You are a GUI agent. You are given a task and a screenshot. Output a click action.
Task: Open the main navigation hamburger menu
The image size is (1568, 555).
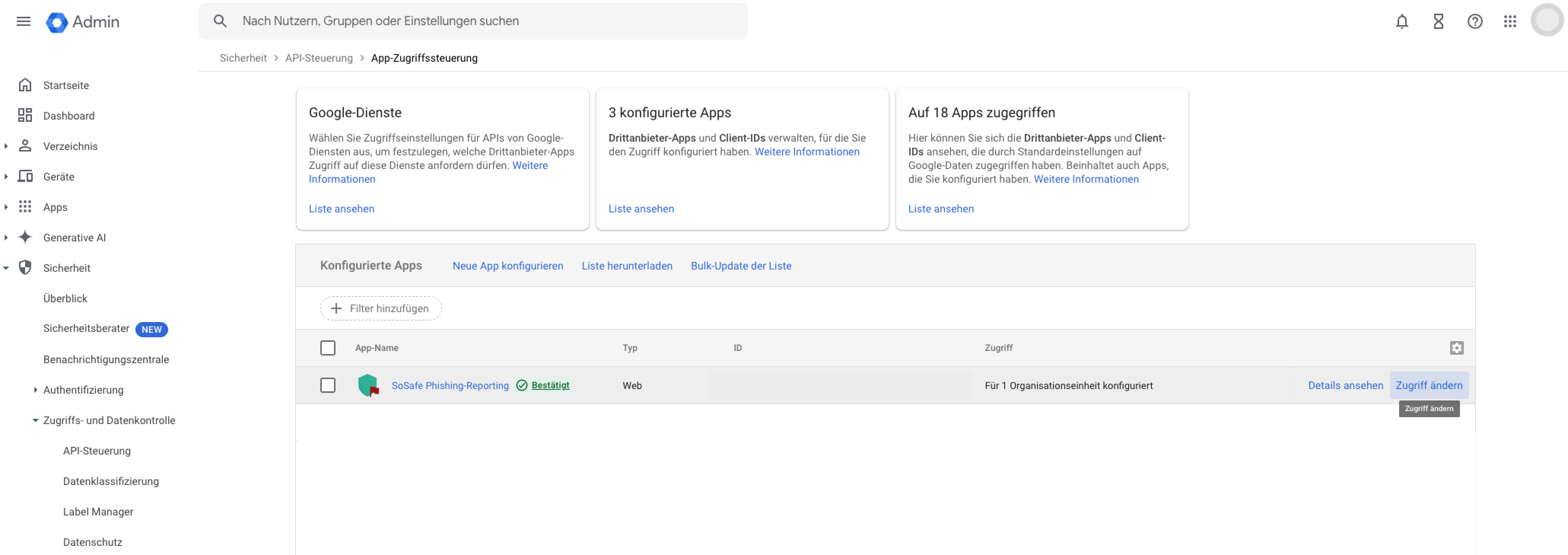coord(23,21)
